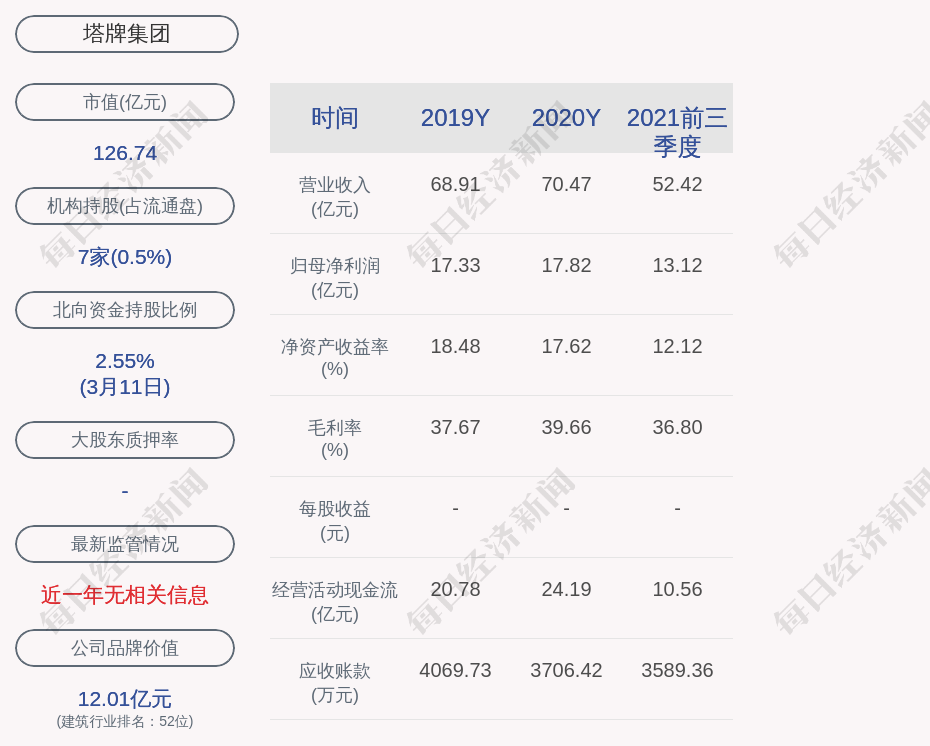Click the 公司品牌价值 label pill
The height and width of the screenshot is (746, 930).
click(x=125, y=648)
